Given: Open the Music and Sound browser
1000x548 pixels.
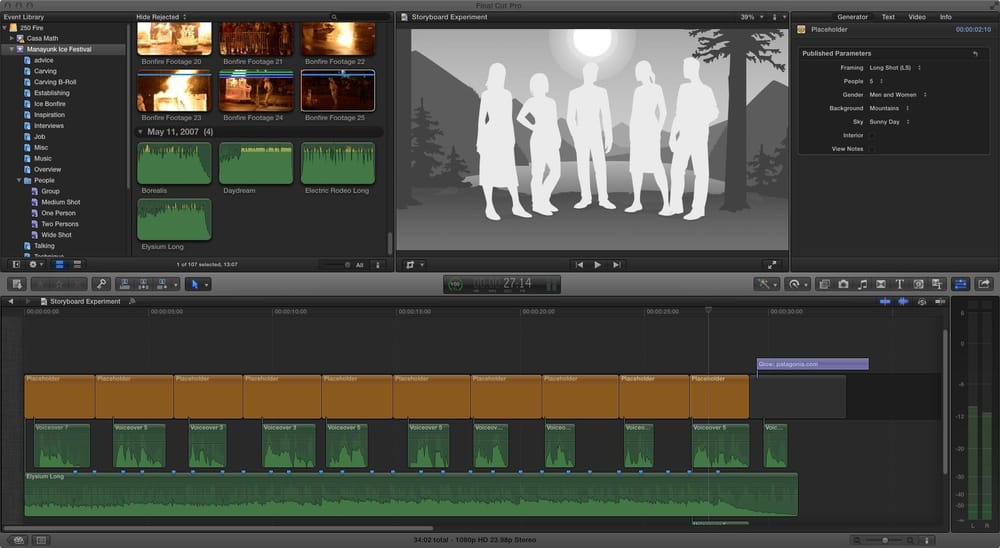Looking at the screenshot, I should [862, 284].
